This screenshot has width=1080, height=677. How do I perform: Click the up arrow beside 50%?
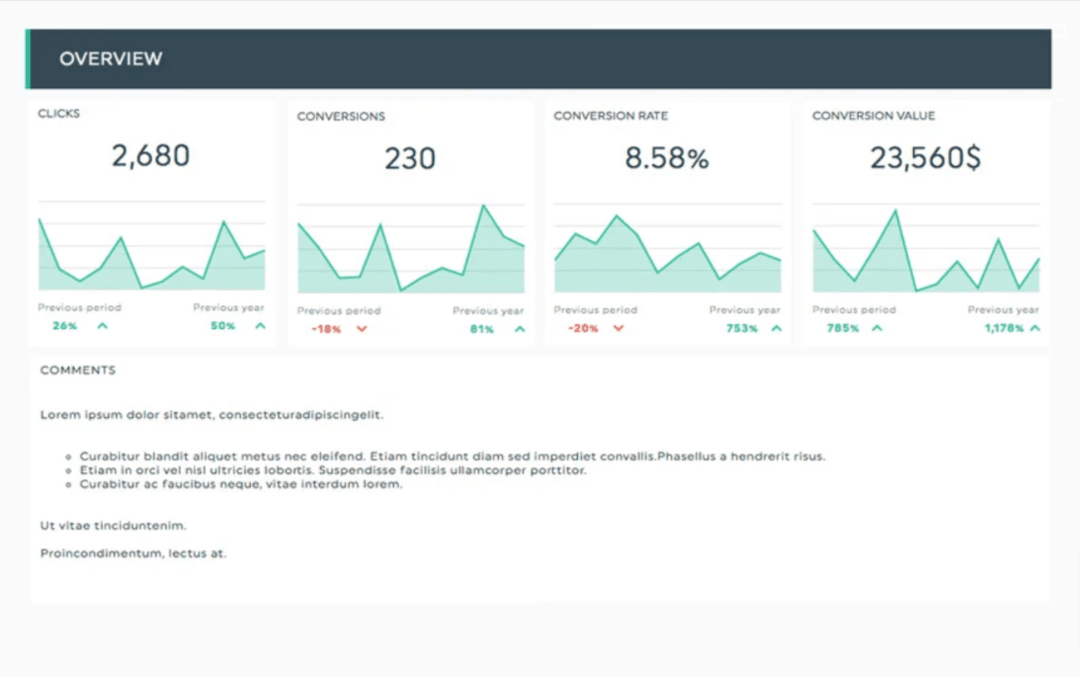pos(260,325)
